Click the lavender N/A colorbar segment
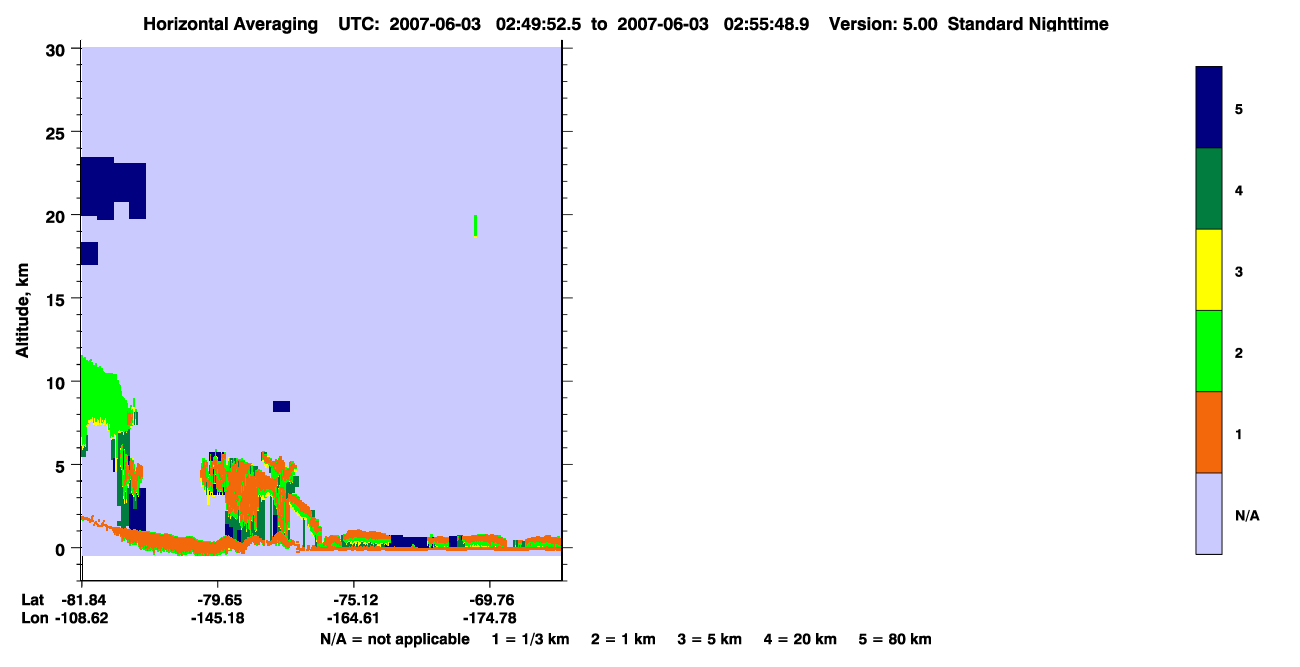This screenshot has height=667, width=1300. 1209,513
